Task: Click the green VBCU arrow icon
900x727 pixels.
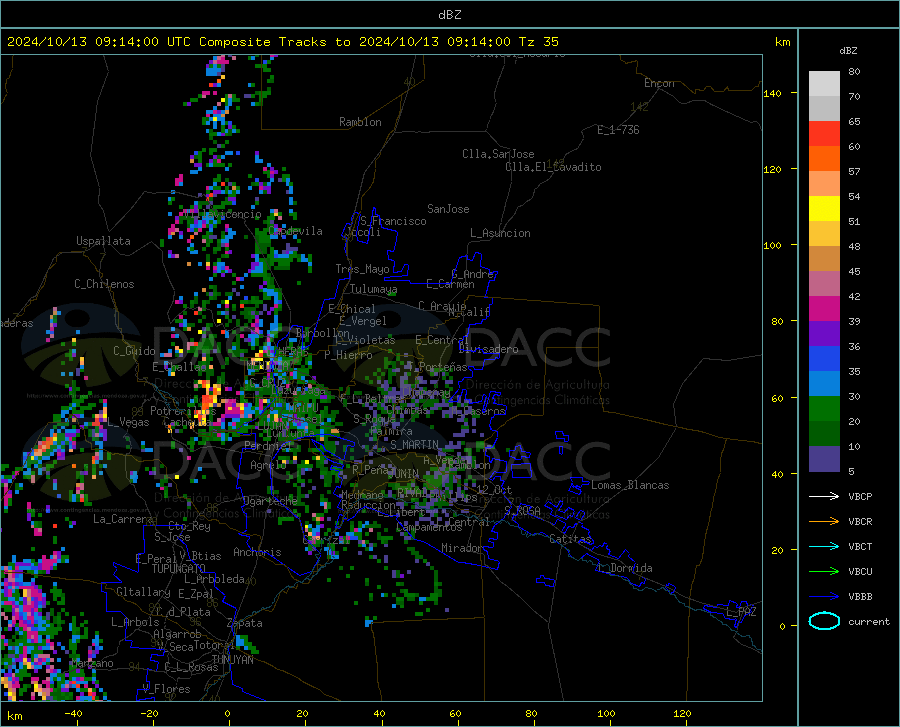Action: [x=824, y=571]
